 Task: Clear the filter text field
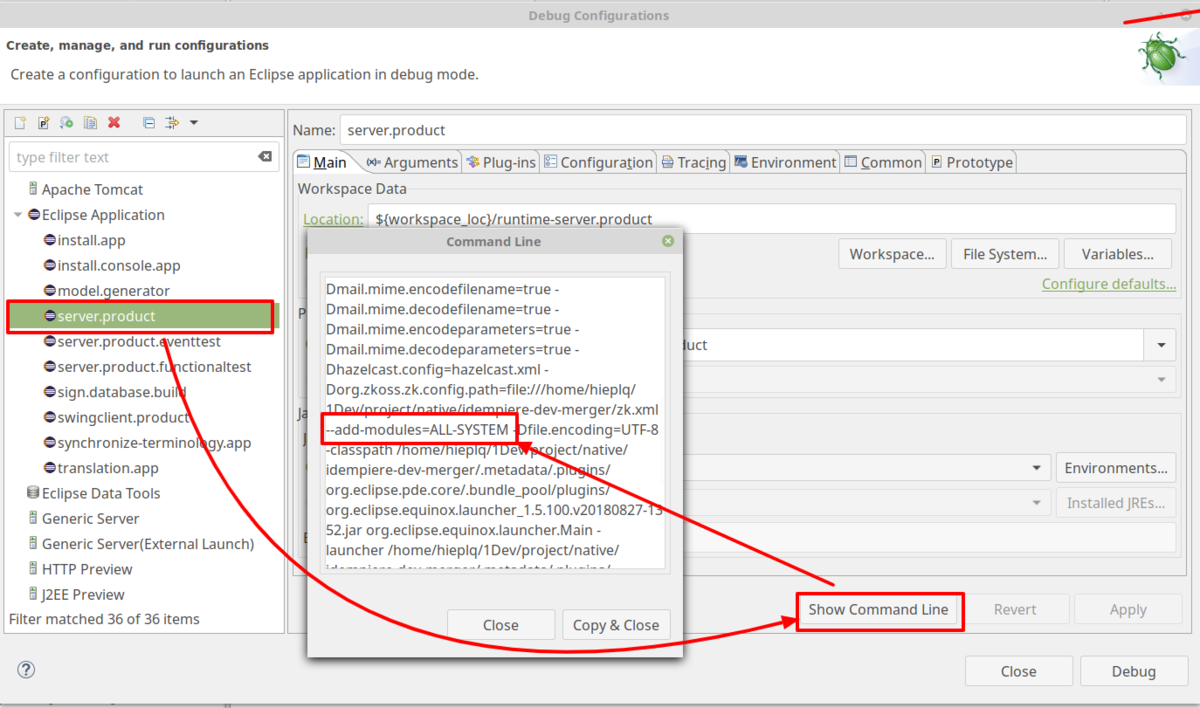tap(265, 157)
